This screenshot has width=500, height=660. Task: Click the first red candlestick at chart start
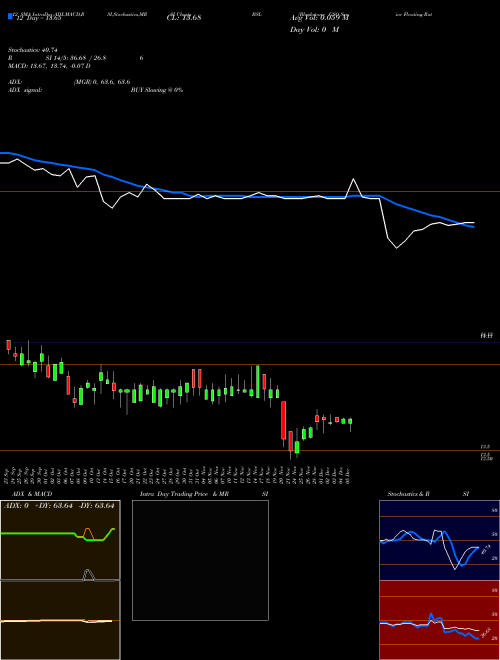[8, 345]
